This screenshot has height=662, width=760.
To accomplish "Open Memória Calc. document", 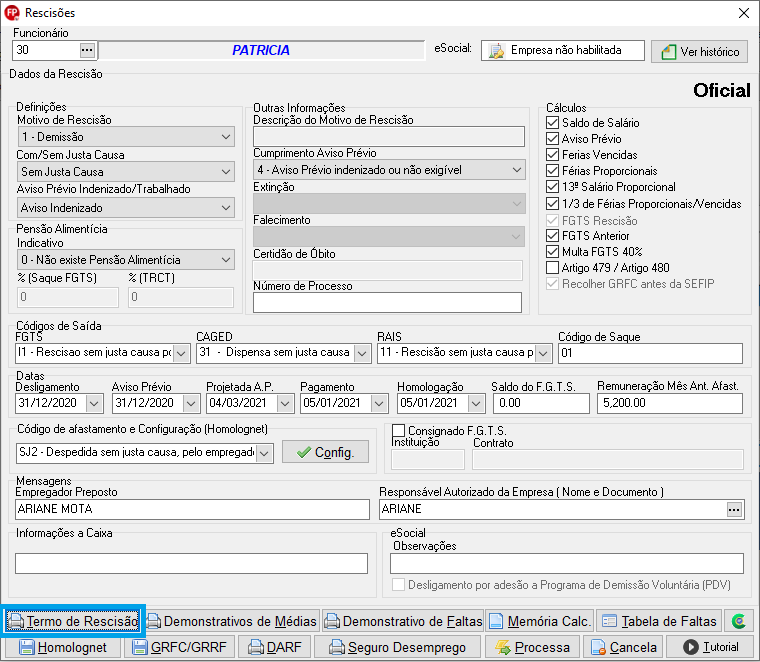I will coord(540,621).
